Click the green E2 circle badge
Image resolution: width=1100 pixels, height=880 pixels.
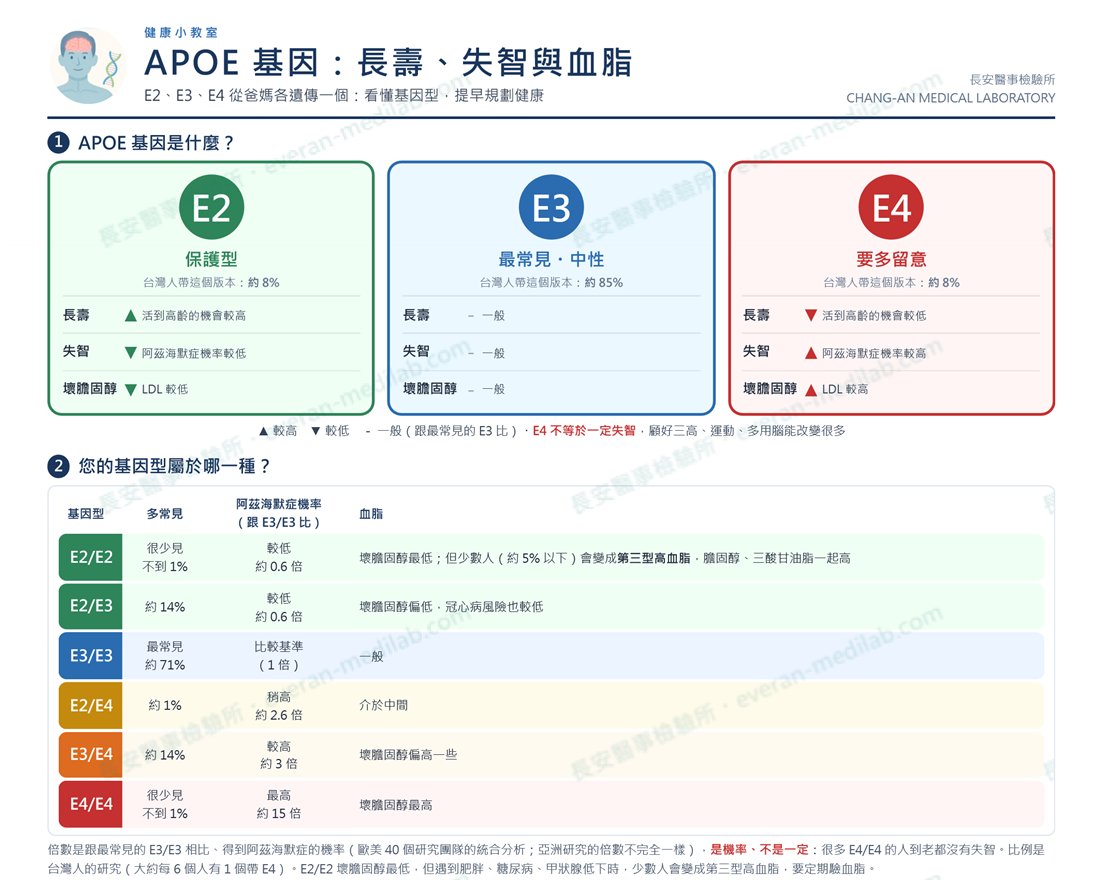tap(211, 208)
